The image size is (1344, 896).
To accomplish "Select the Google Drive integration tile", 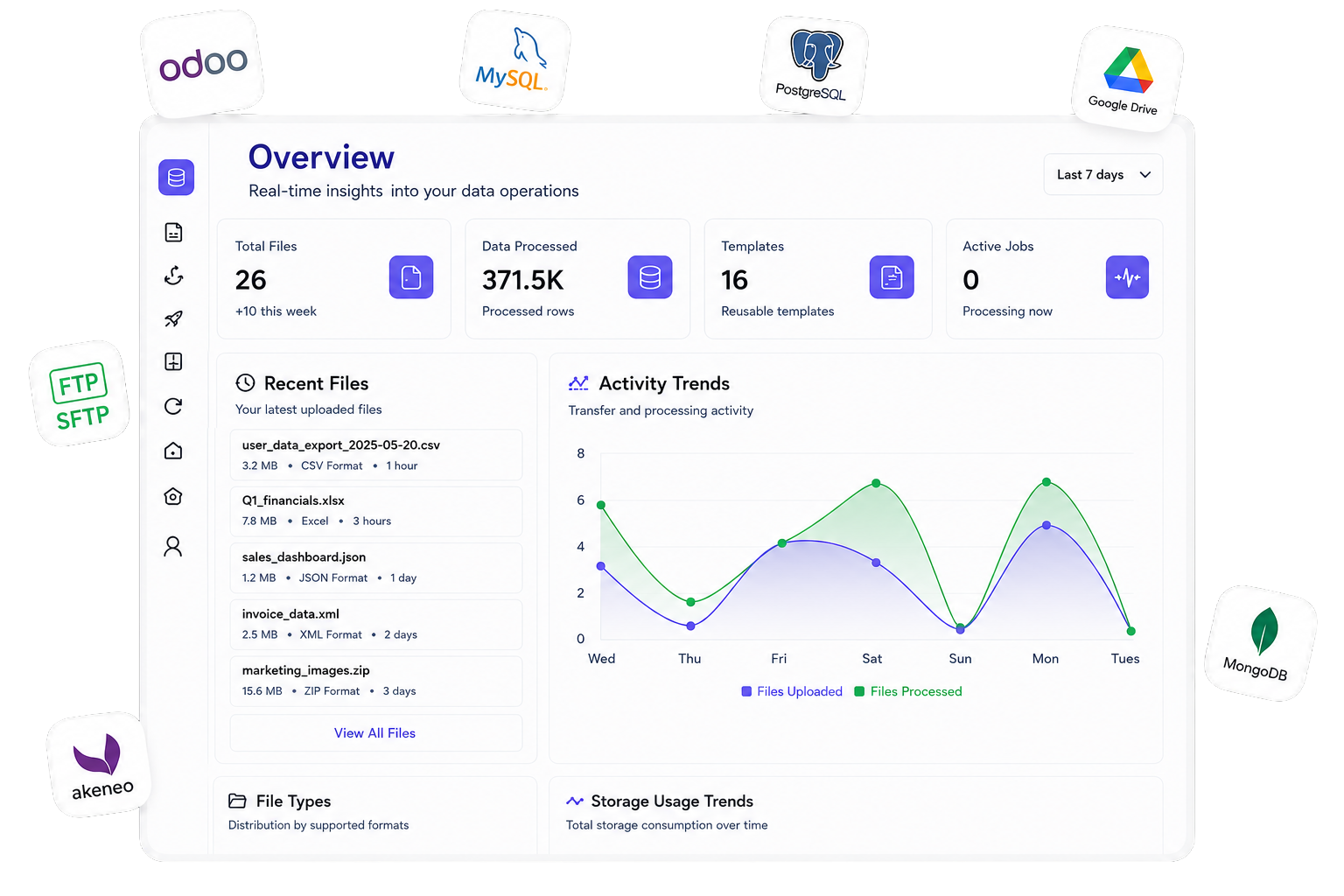I will [x=1127, y=79].
